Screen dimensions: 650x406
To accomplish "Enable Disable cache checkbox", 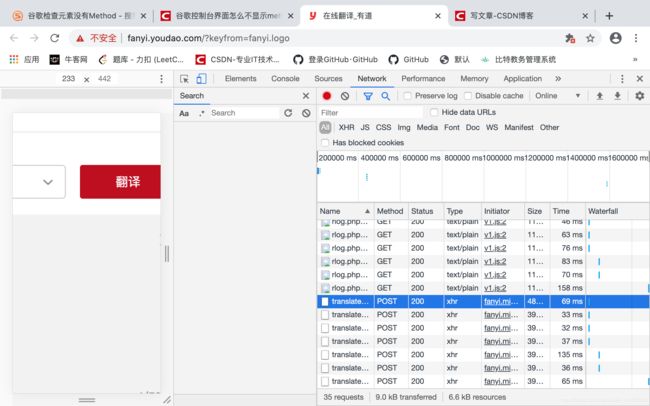I will pyautogui.click(x=468, y=96).
